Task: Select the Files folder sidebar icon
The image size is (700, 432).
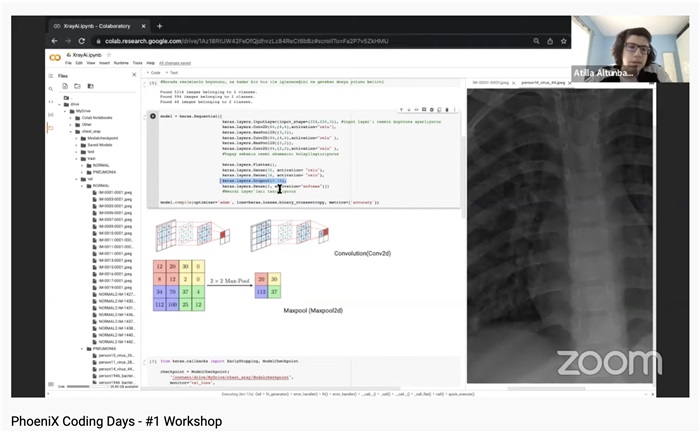Action: point(50,128)
